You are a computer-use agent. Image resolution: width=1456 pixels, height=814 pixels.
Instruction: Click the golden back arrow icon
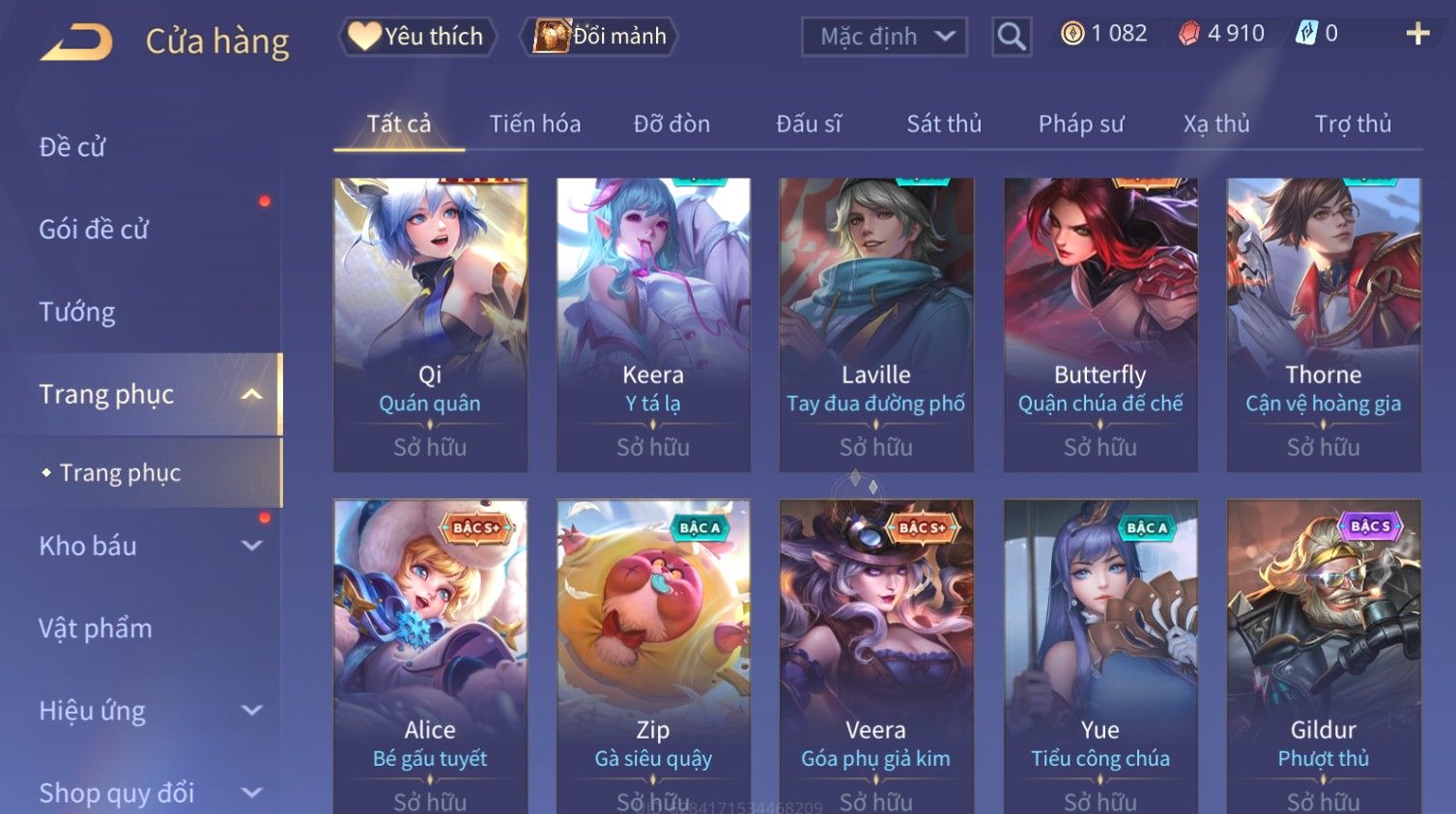[x=76, y=42]
